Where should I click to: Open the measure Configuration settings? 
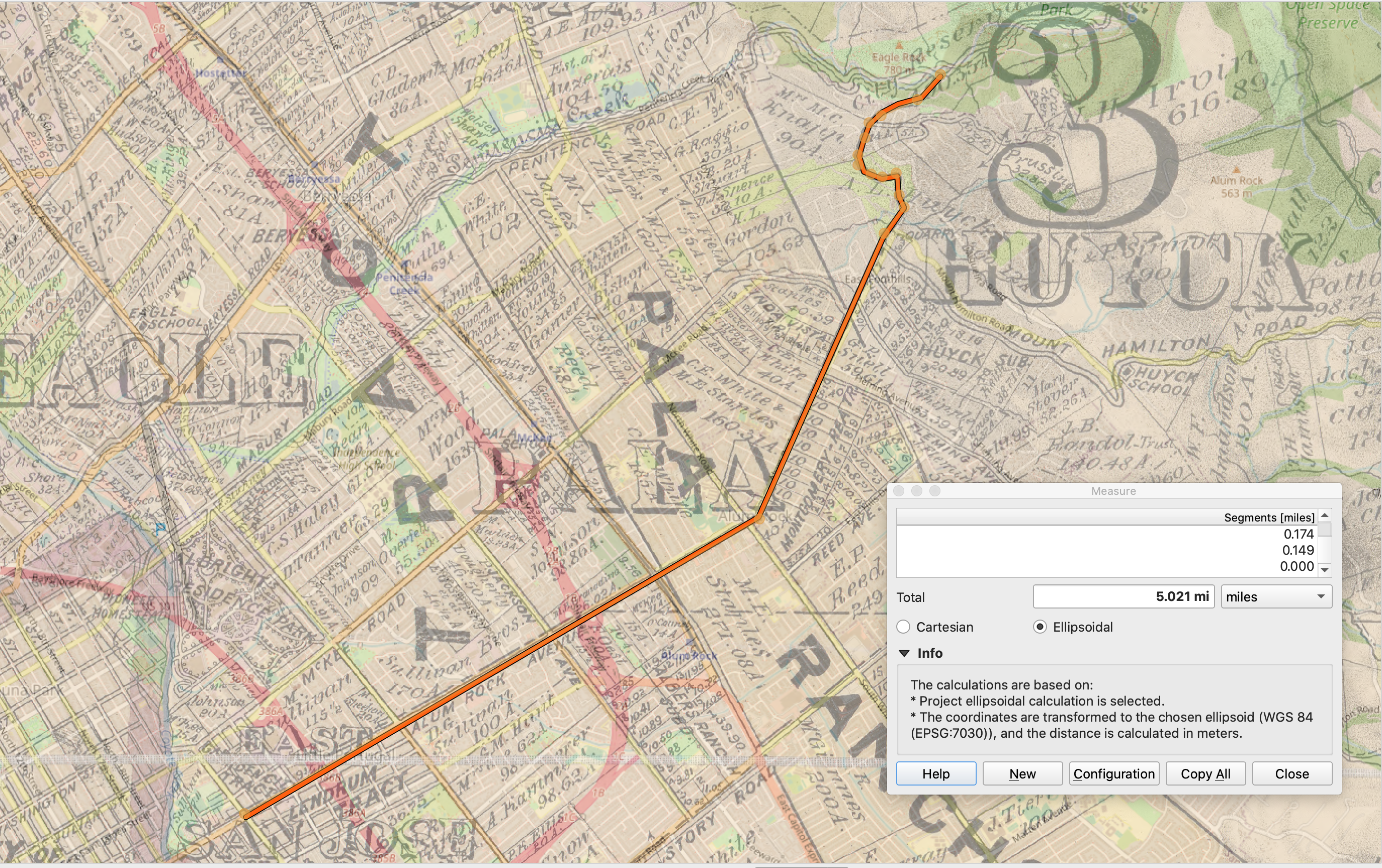(1113, 774)
